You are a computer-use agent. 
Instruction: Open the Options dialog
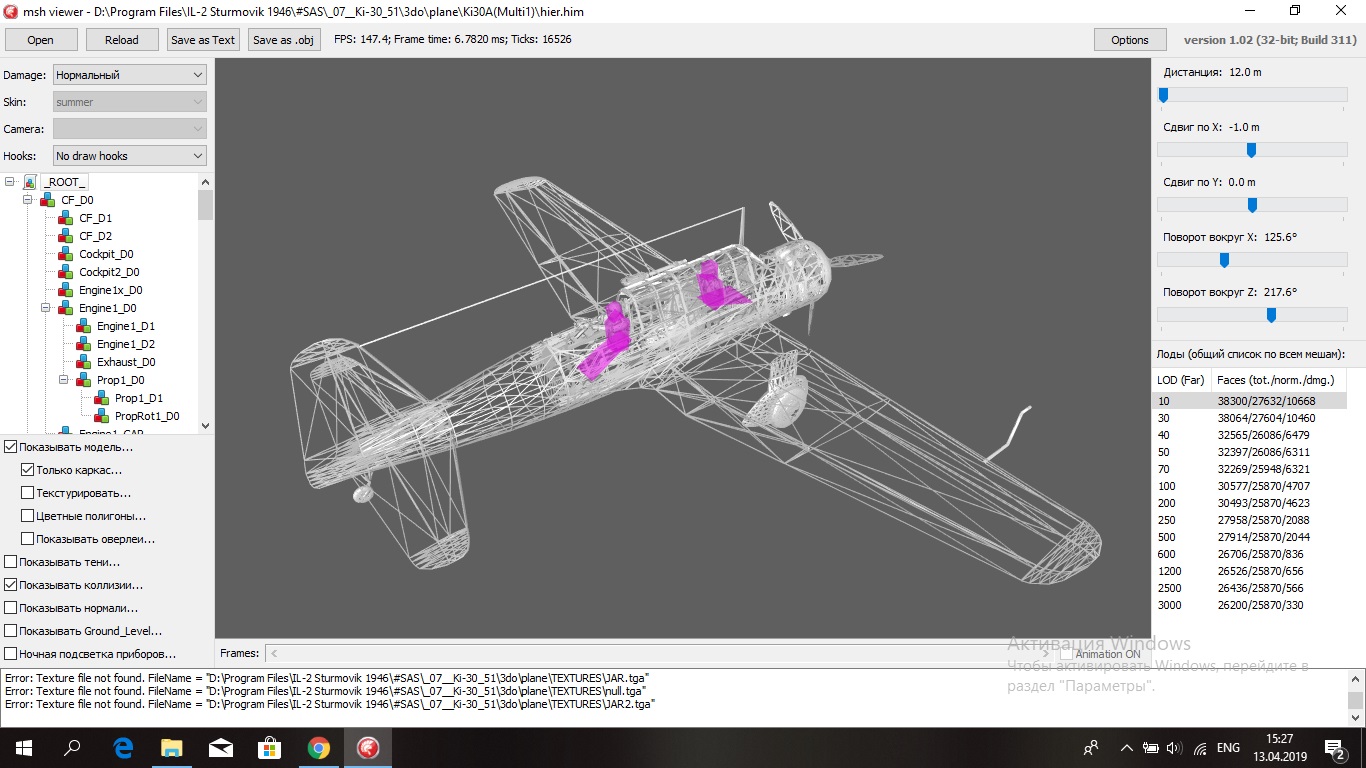click(x=1130, y=40)
